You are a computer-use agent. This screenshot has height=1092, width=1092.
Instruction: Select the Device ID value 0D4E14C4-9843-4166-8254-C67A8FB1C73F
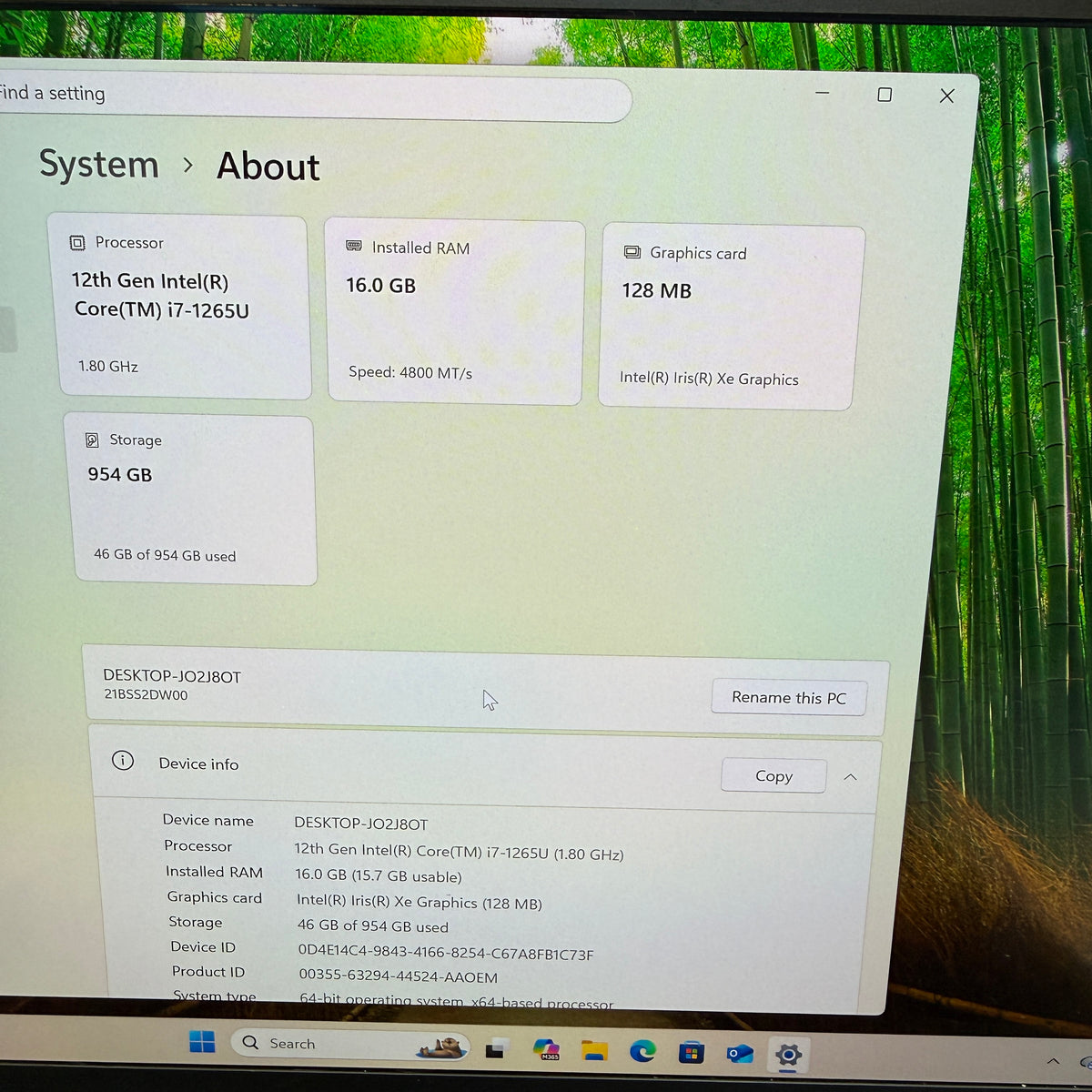[446, 953]
